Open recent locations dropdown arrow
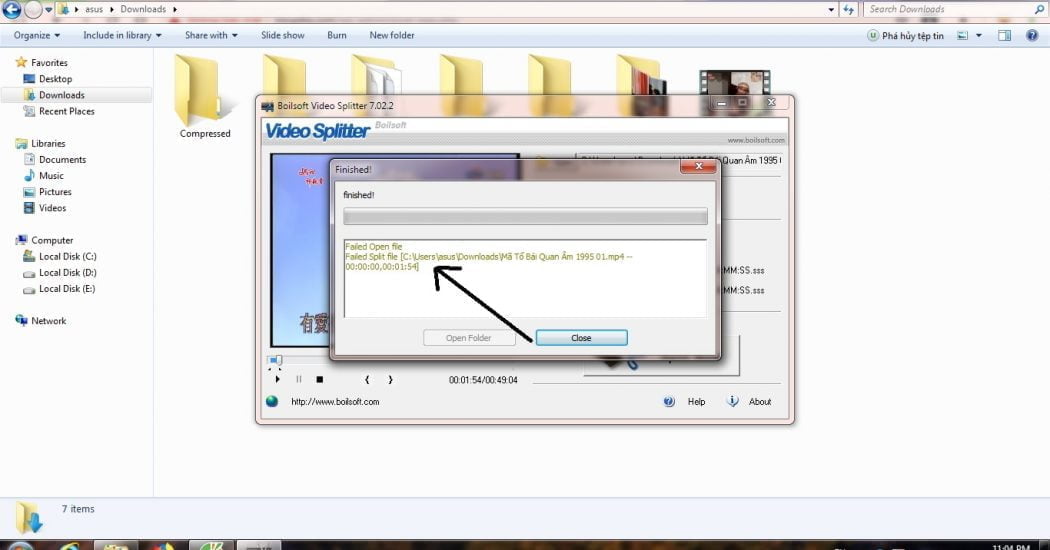Viewport: 1050px width, 550px height. [48, 10]
